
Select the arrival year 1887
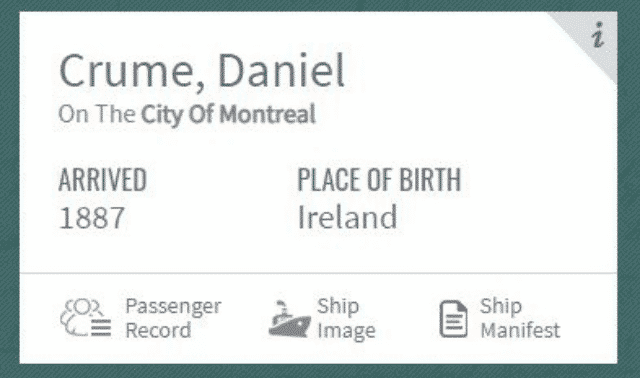click(x=92, y=218)
